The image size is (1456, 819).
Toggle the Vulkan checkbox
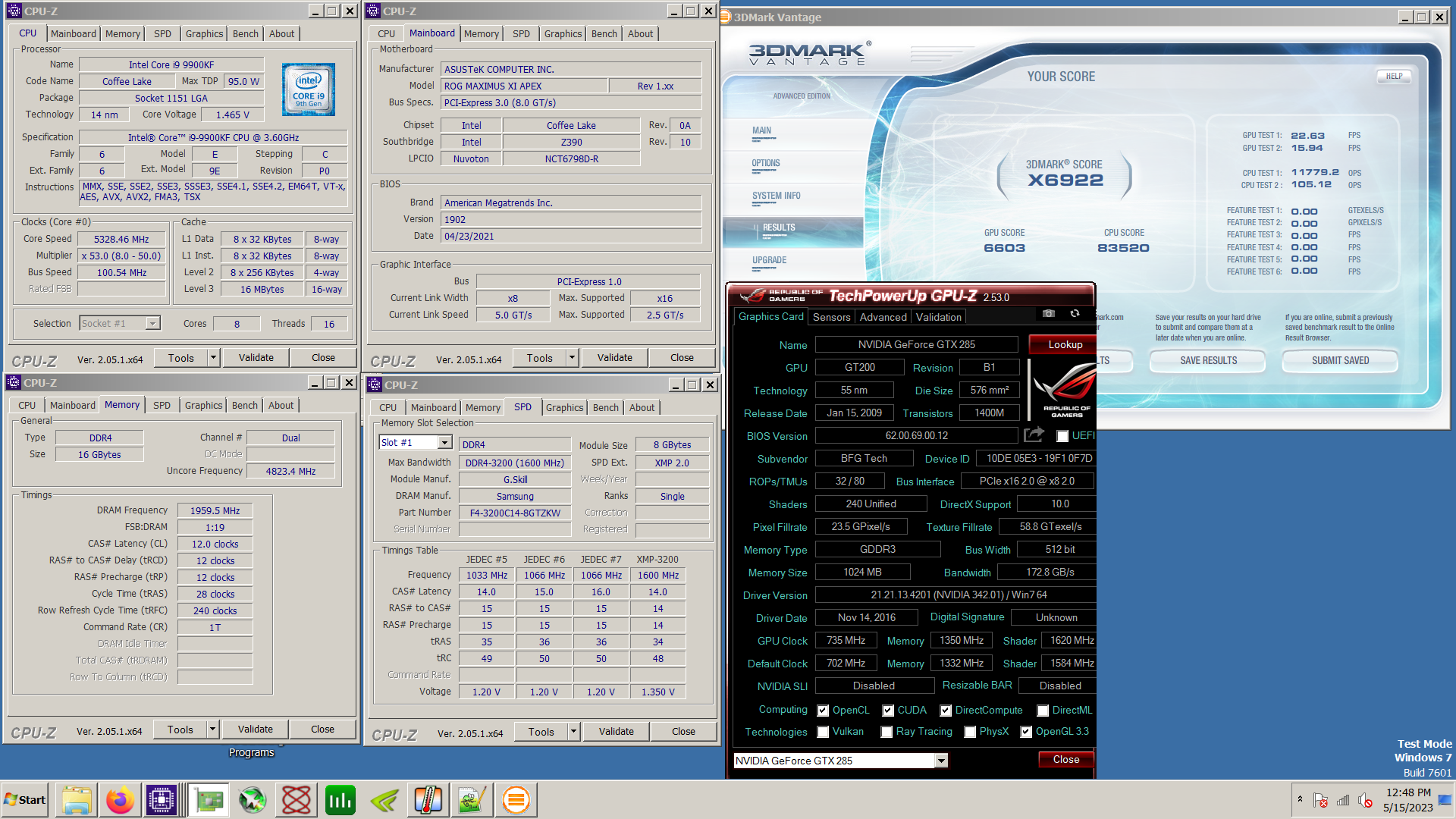coord(823,732)
